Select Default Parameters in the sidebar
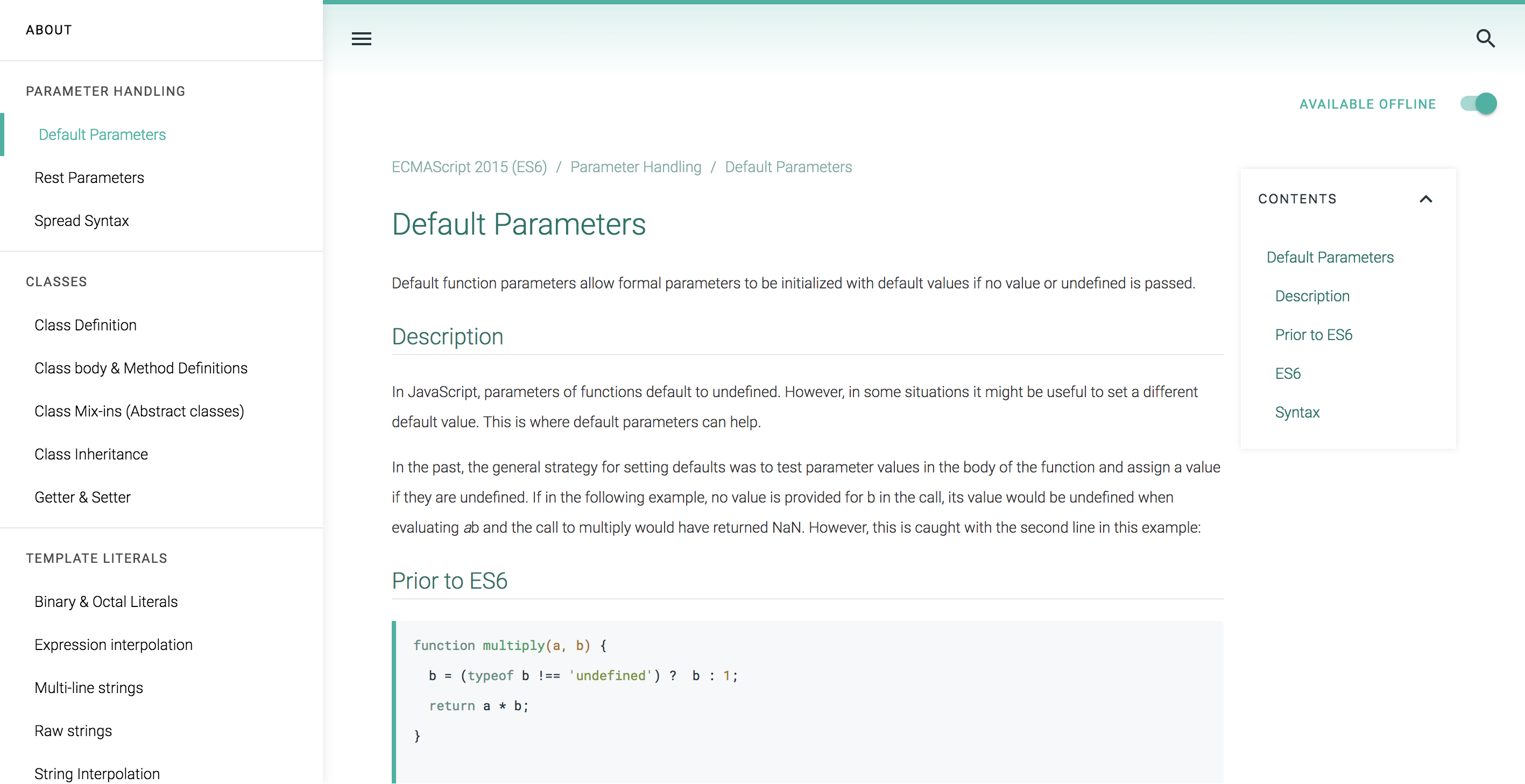Image resolution: width=1525 pixels, height=784 pixels. click(x=102, y=135)
